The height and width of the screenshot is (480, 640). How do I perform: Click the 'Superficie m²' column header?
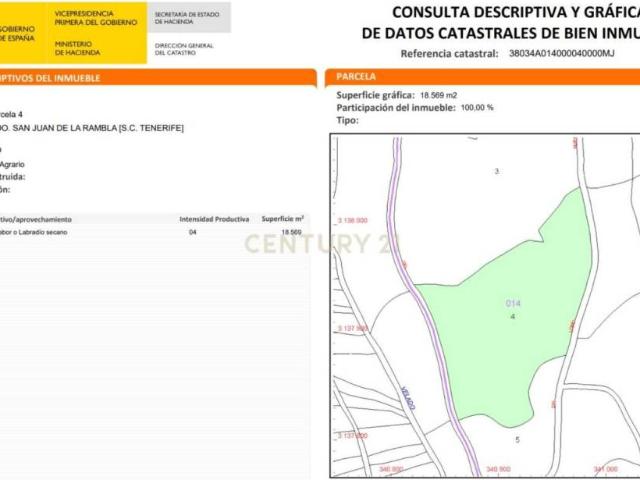click(x=282, y=219)
